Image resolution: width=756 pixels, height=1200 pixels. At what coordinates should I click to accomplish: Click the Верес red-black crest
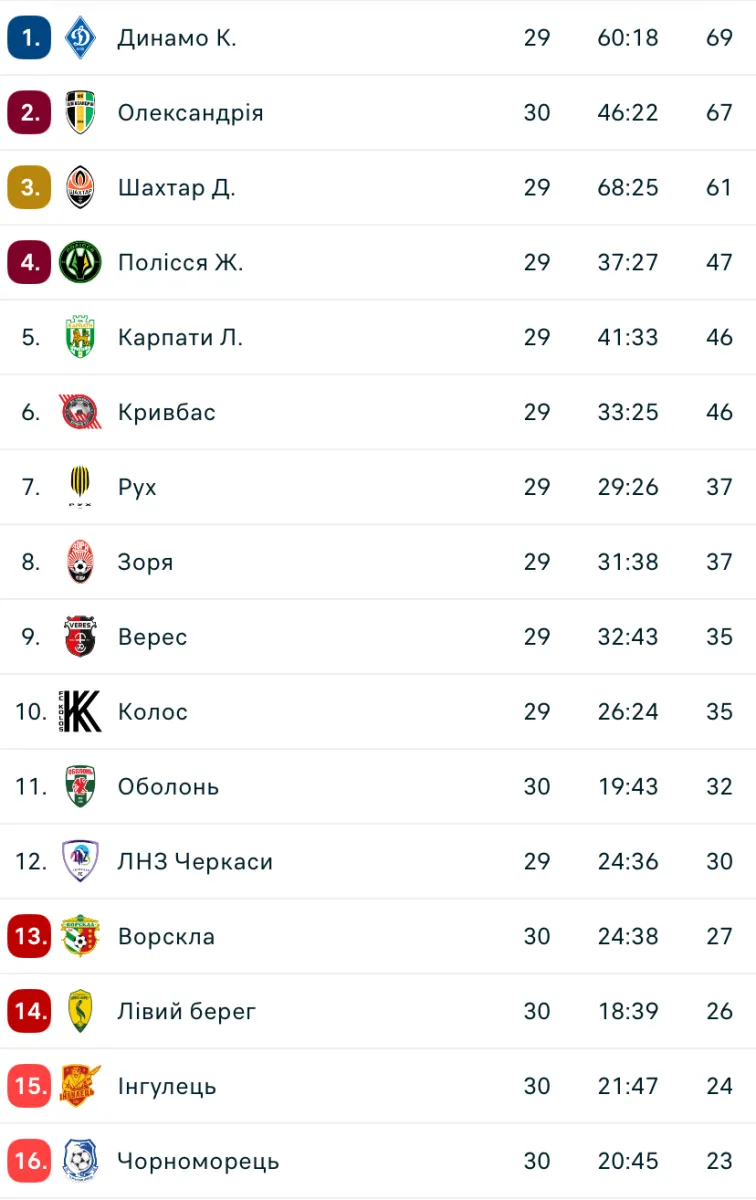[80, 637]
